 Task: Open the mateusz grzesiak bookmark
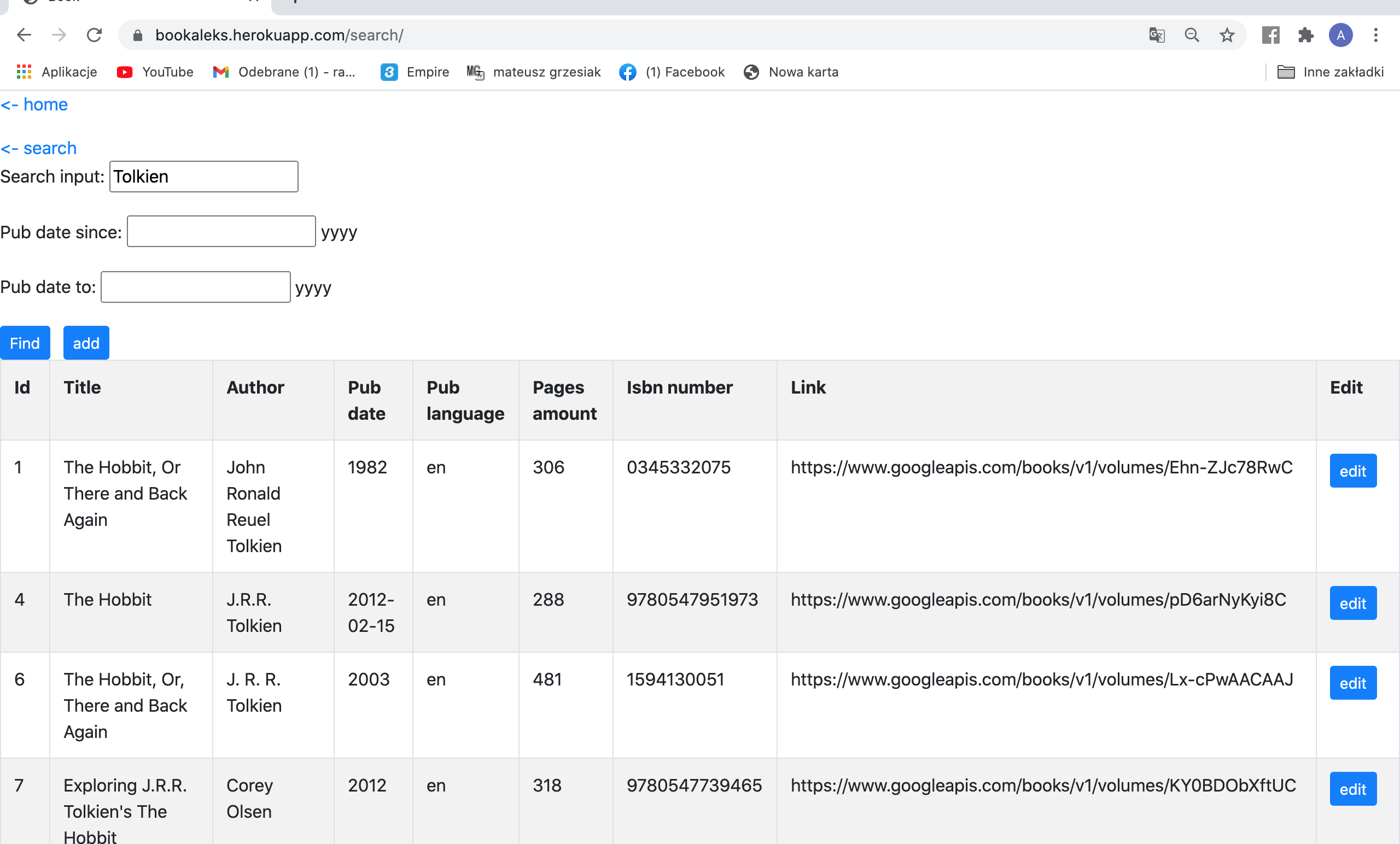(x=534, y=72)
